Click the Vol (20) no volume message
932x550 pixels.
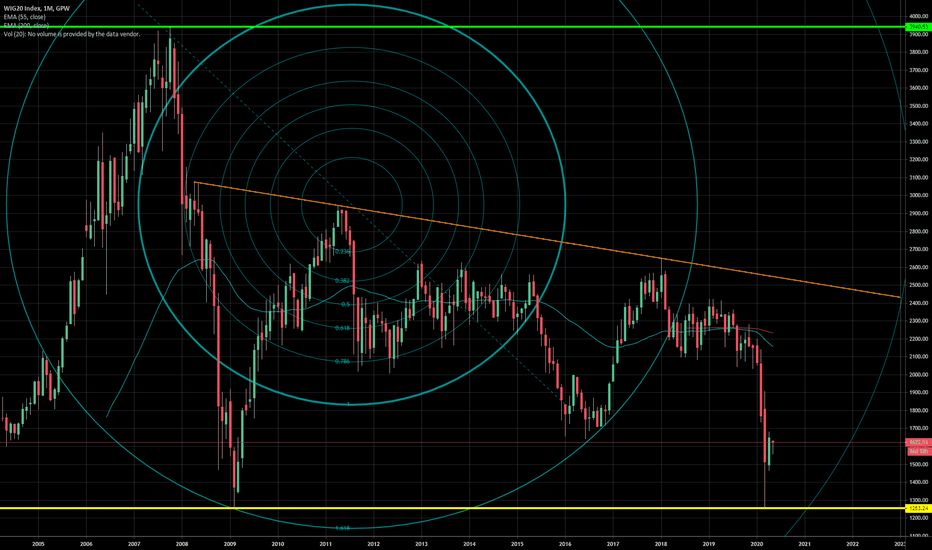click(72, 34)
